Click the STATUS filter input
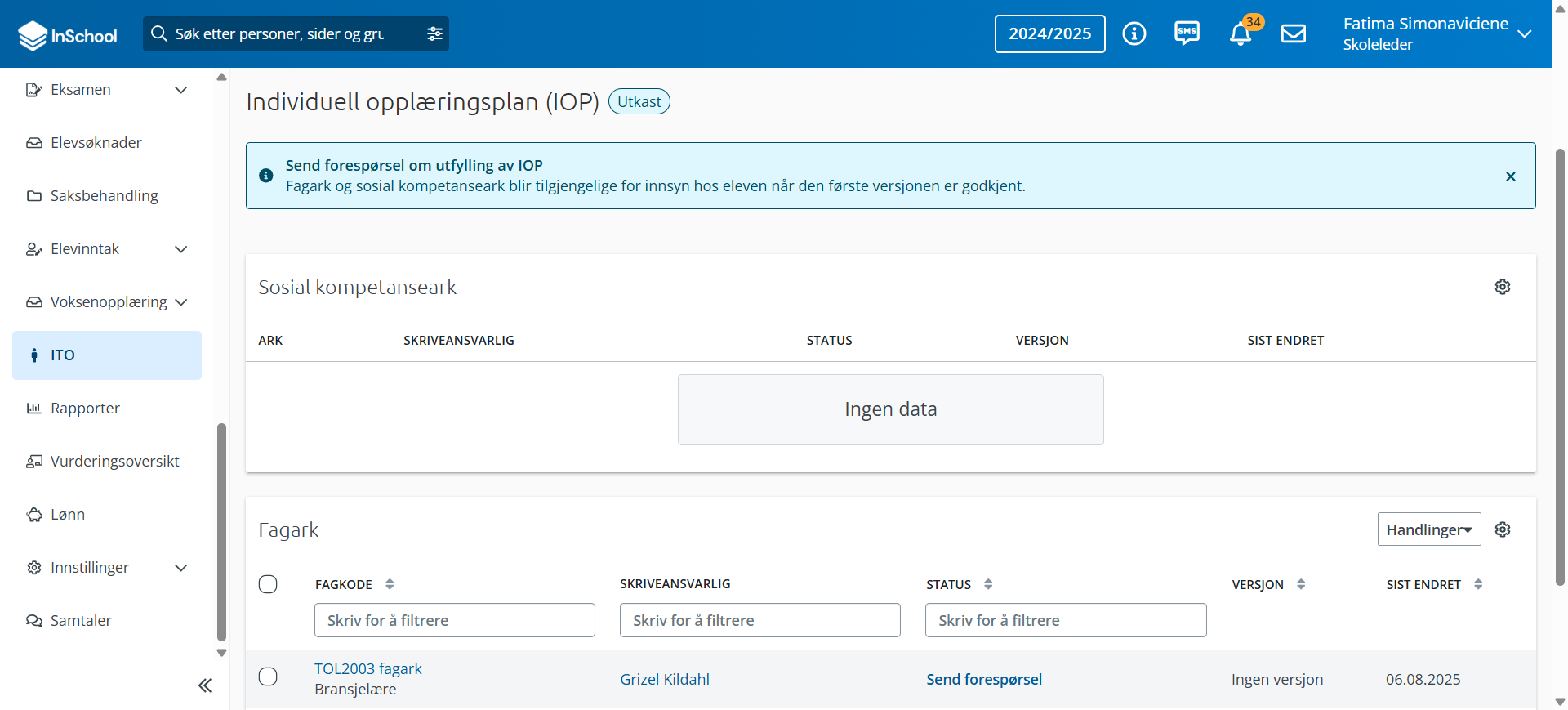 click(1066, 620)
